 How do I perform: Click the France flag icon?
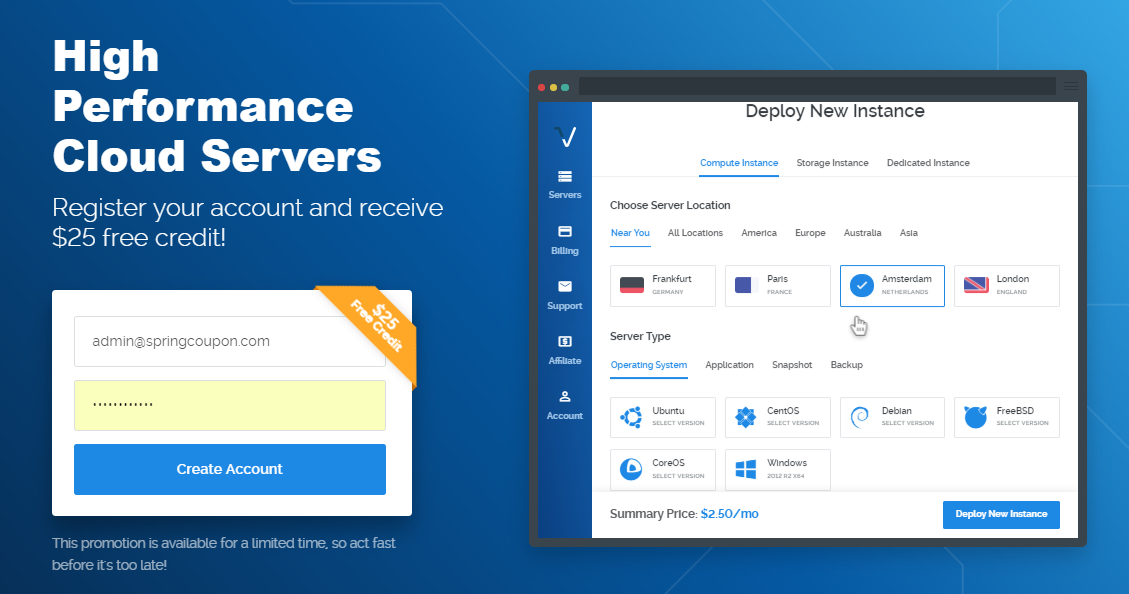tap(747, 285)
